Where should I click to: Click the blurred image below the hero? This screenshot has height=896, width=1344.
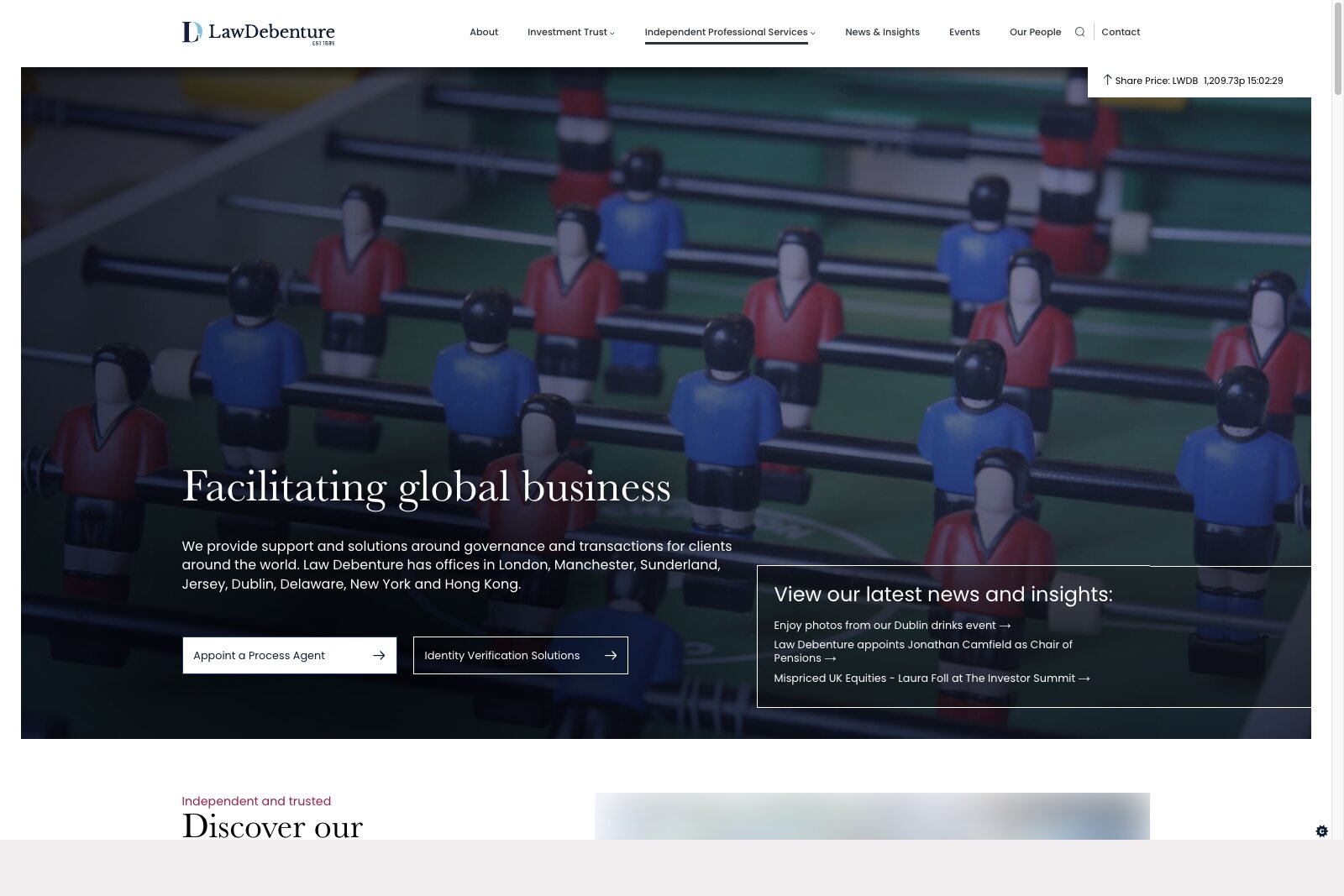(x=872, y=816)
